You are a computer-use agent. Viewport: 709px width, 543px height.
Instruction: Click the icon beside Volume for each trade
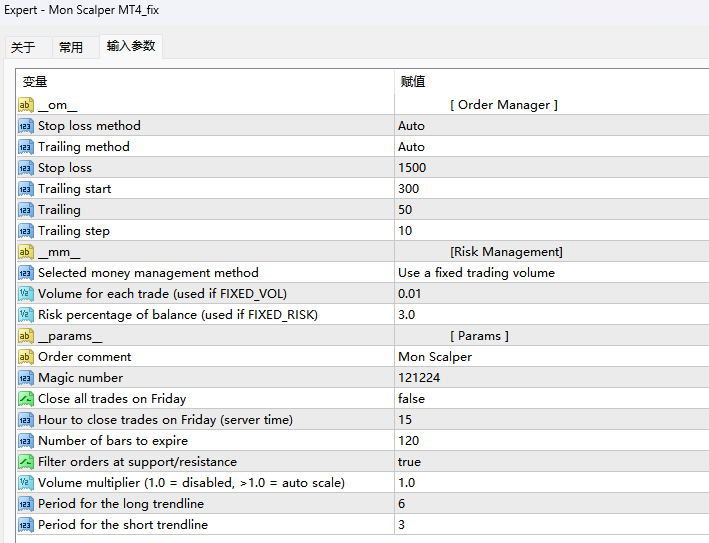point(25,294)
